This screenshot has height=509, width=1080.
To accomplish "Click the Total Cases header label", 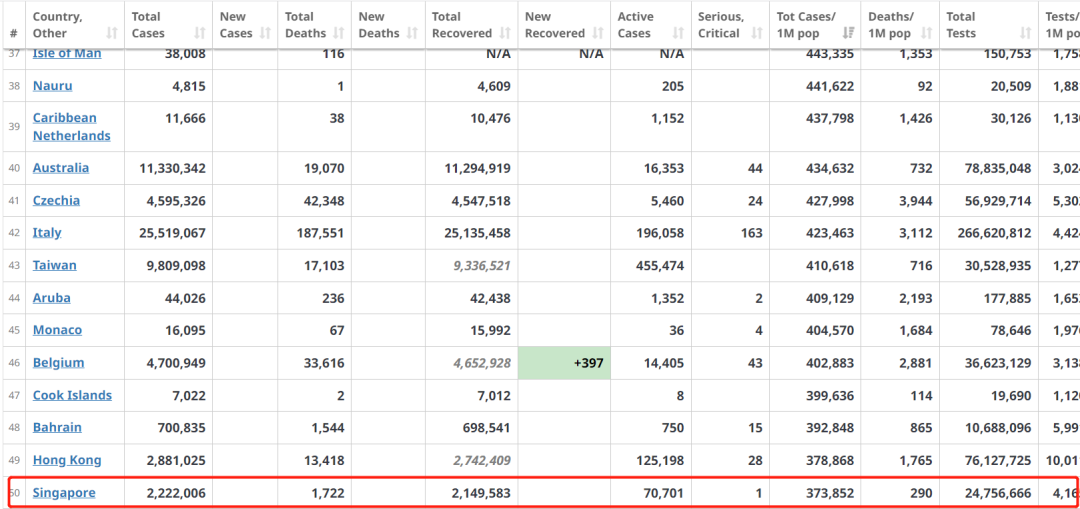I will point(149,25).
